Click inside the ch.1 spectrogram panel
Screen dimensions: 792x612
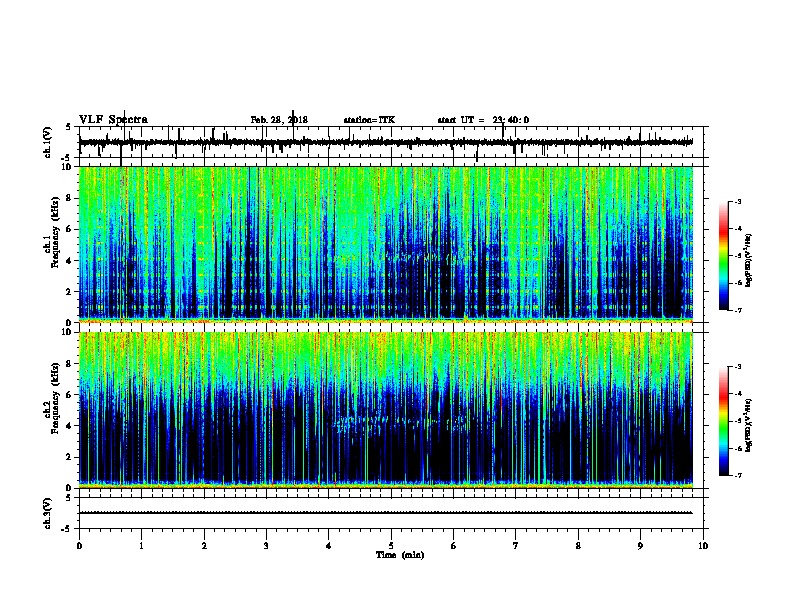[x=385, y=244]
